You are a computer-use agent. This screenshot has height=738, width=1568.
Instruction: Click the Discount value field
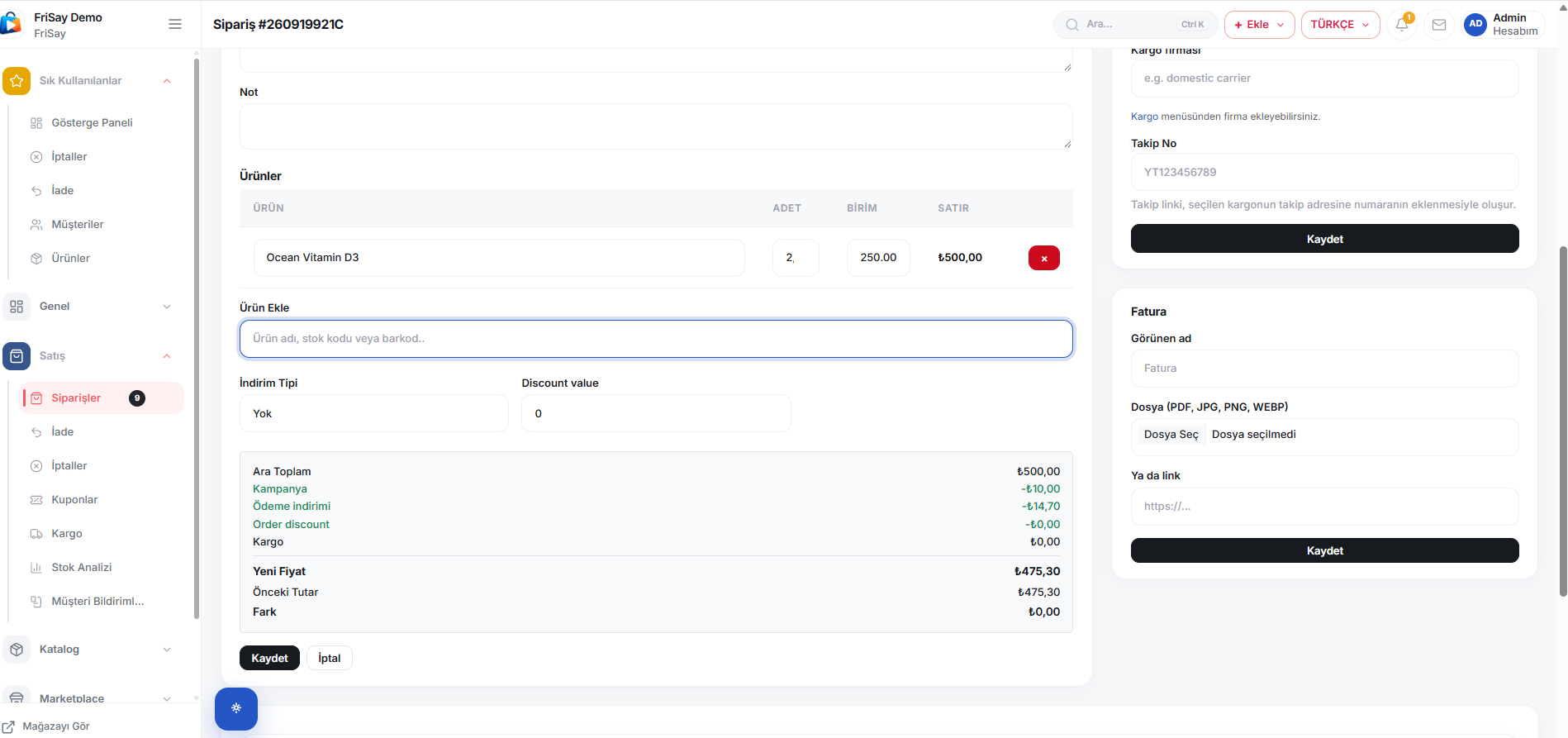click(656, 413)
